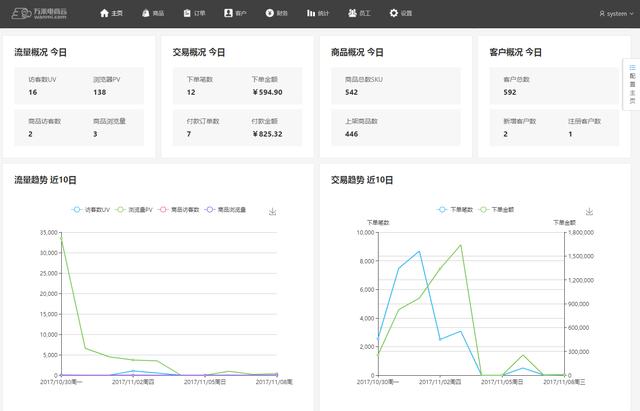Select the 客户 customer icon in navbar
Image resolution: width=640 pixels, height=411 pixels.
click(x=228, y=13)
